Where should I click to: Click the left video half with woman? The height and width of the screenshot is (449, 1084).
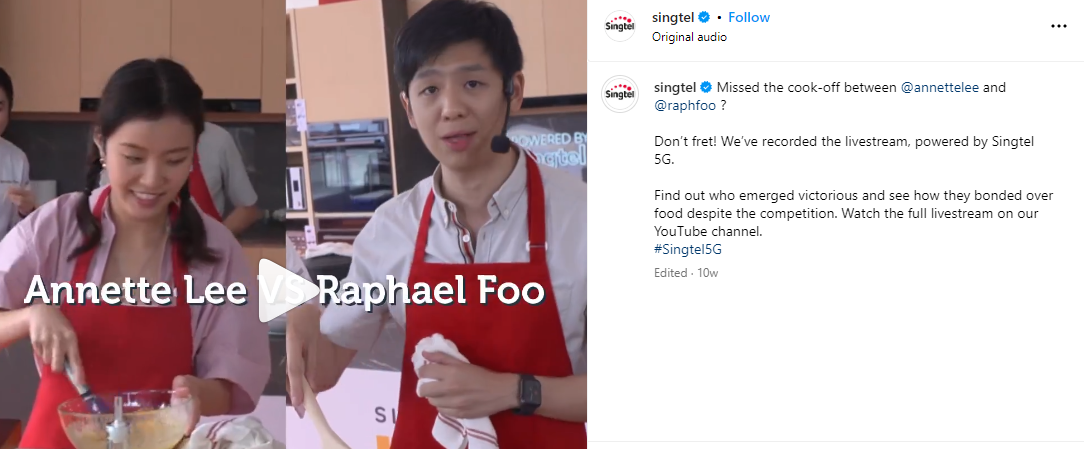(x=143, y=224)
